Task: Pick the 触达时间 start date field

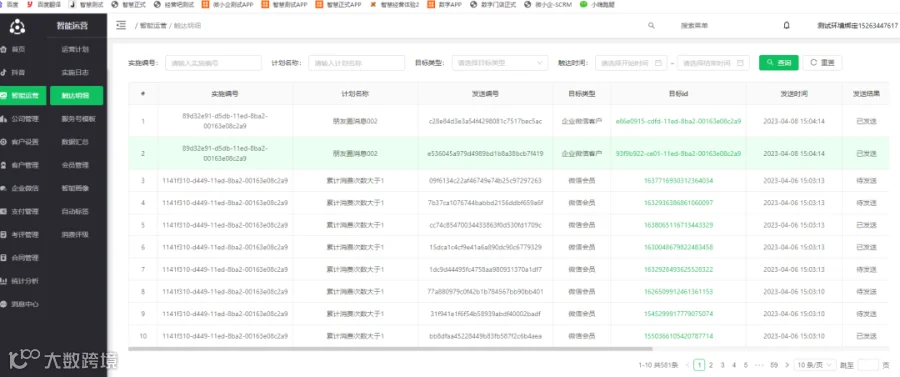Action: point(631,63)
